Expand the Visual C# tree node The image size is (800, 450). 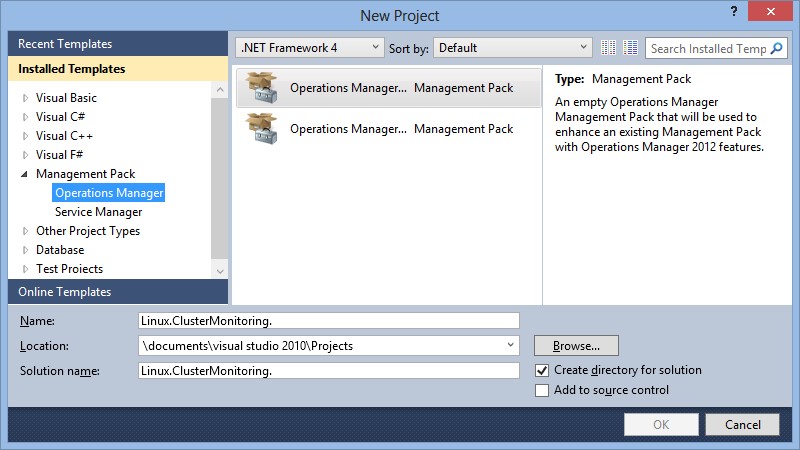tap(25, 117)
